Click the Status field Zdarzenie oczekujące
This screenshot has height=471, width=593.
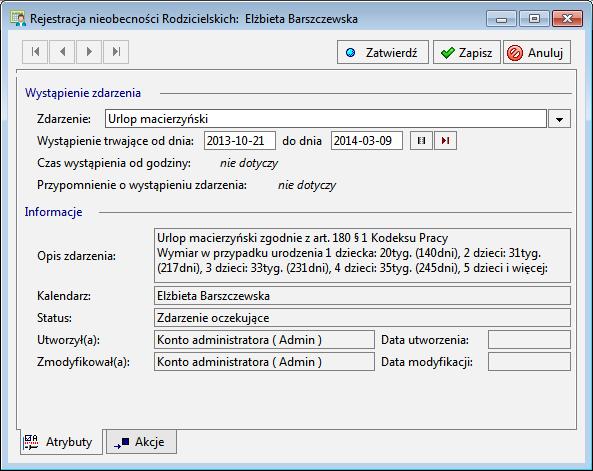tap(362, 318)
